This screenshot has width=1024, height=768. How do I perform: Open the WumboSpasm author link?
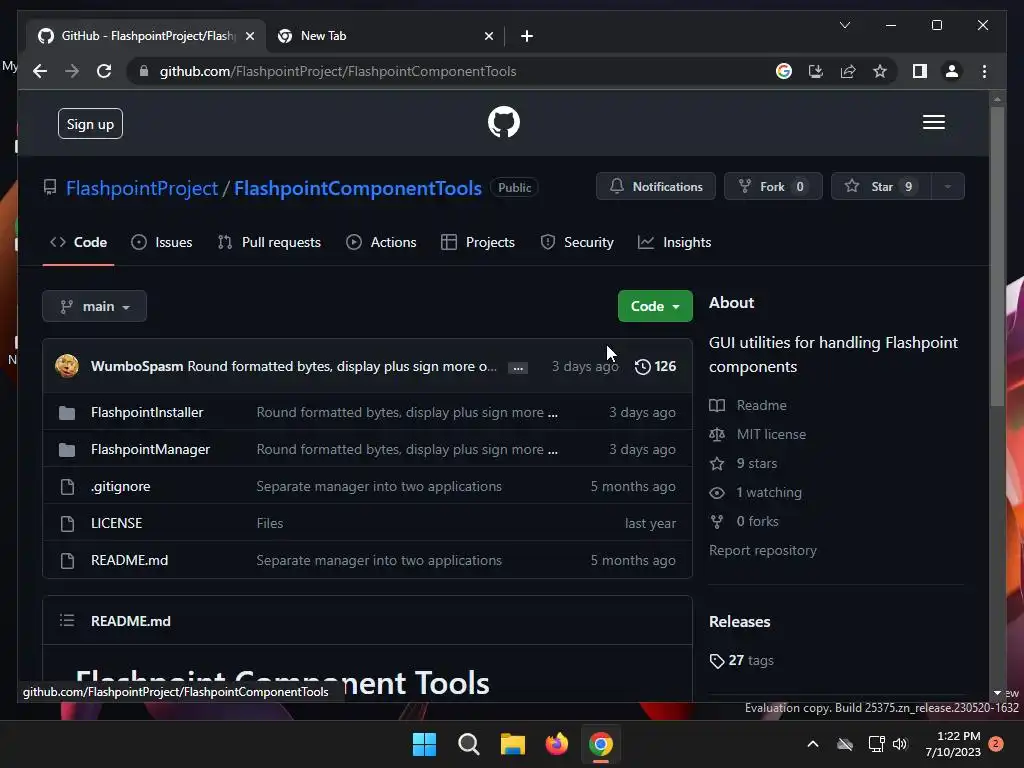137,366
